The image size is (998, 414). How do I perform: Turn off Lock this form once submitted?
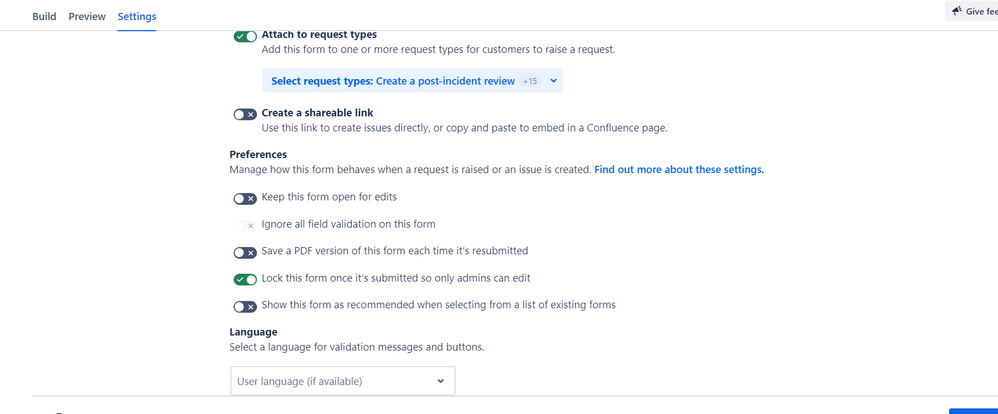[245, 280]
